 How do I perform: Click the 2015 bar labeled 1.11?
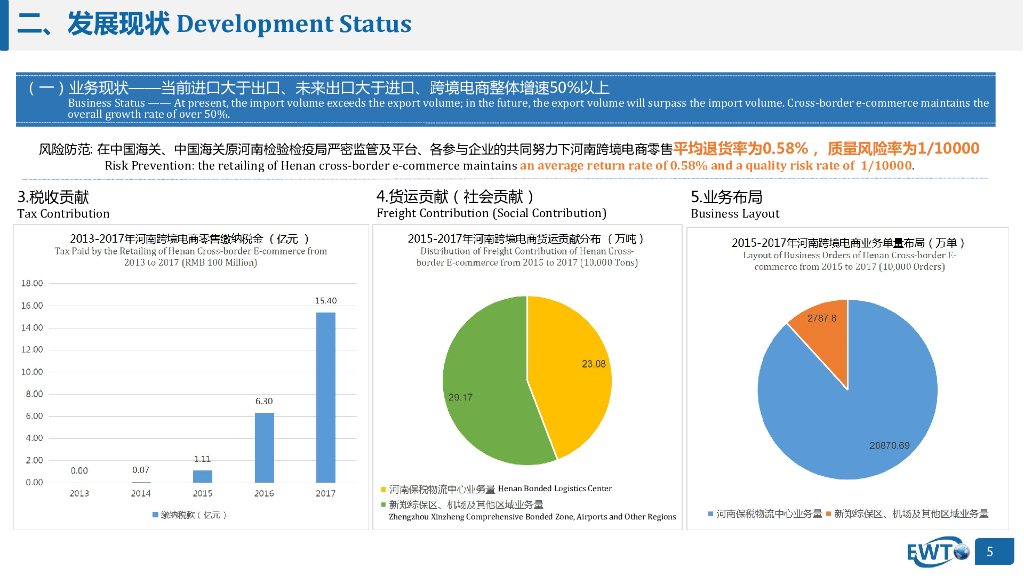tap(203, 476)
